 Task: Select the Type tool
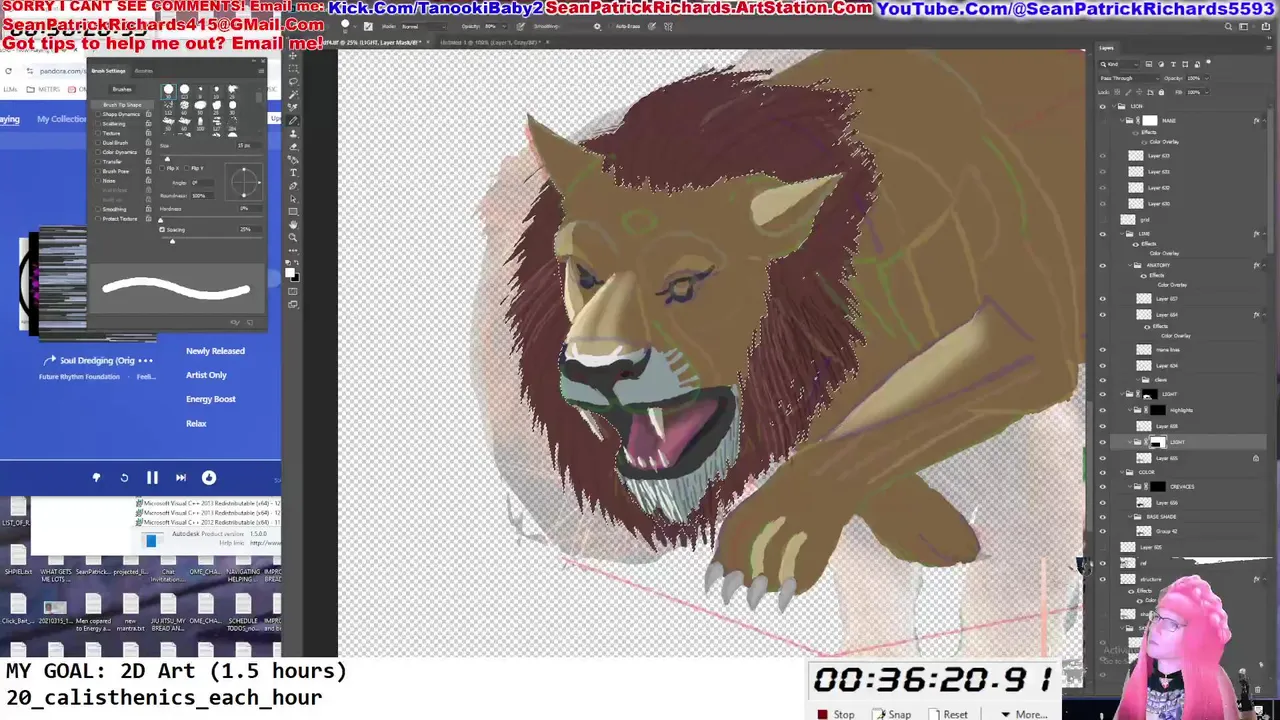pyautogui.click(x=294, y=172)
